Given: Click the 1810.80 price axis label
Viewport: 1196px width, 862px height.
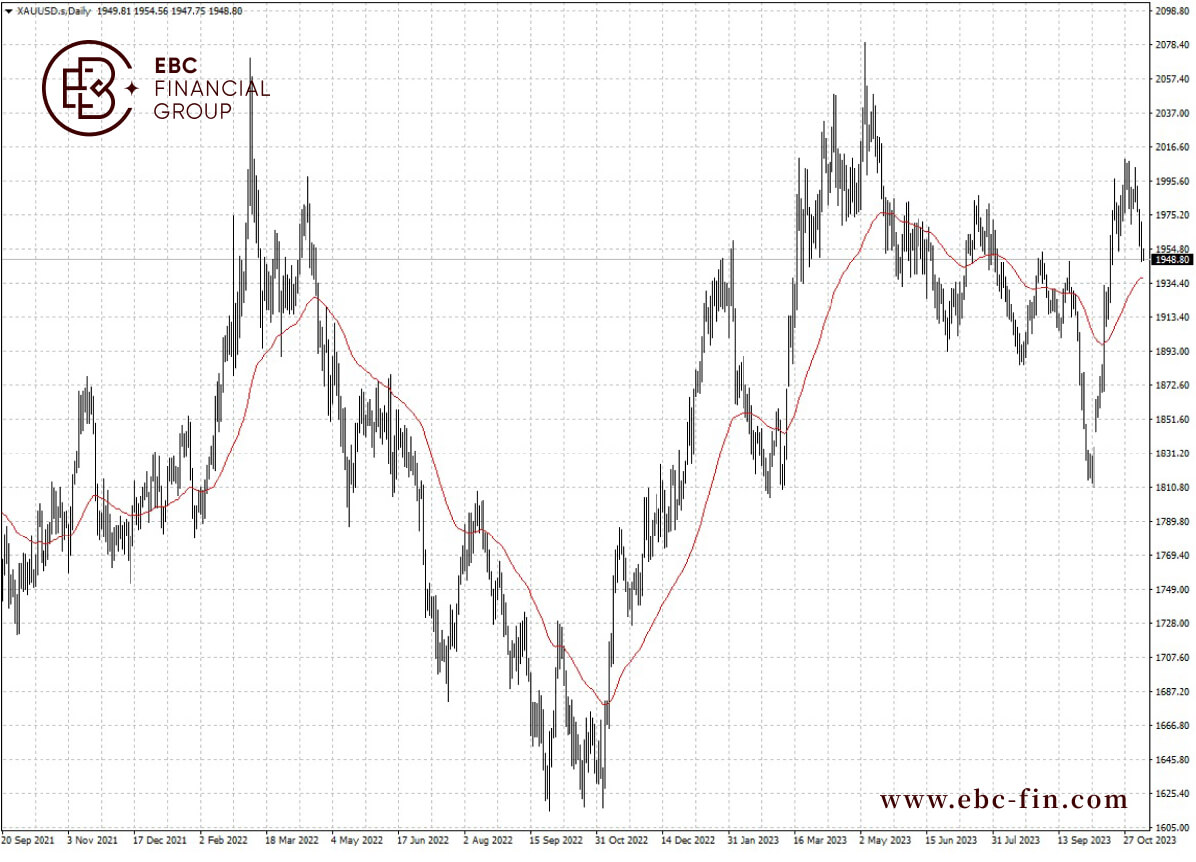Looking at the screenshot, I should coord(1172,487).
